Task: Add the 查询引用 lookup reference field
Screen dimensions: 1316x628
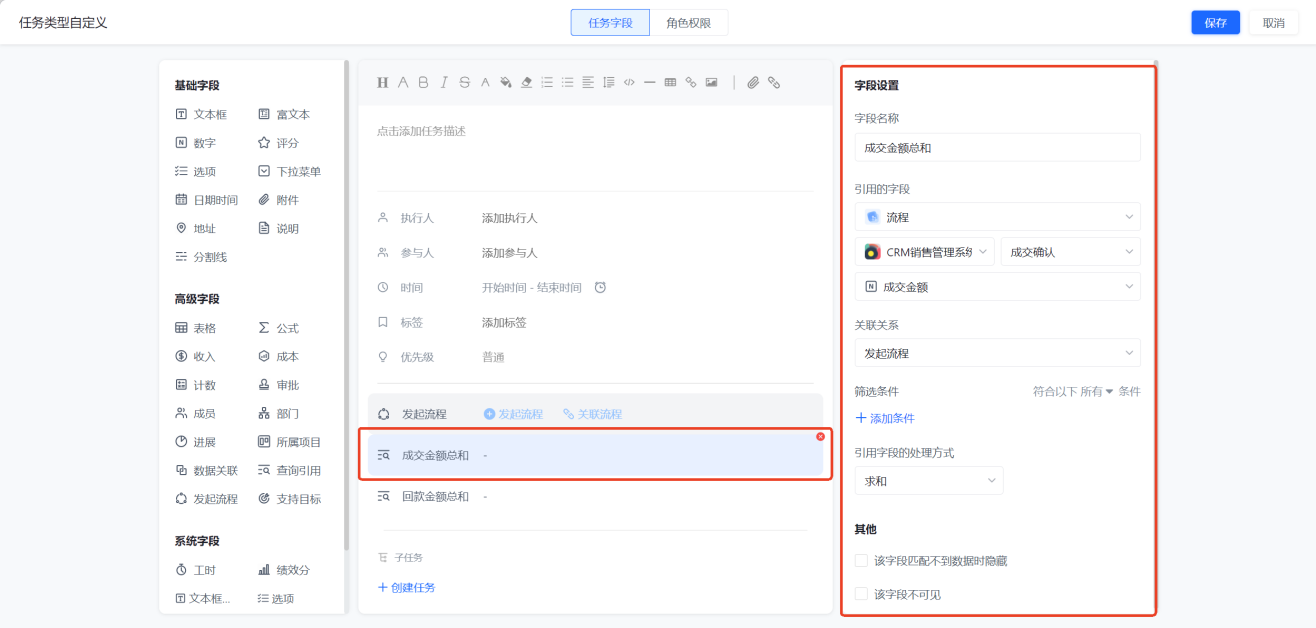Action: pos(290,470)
